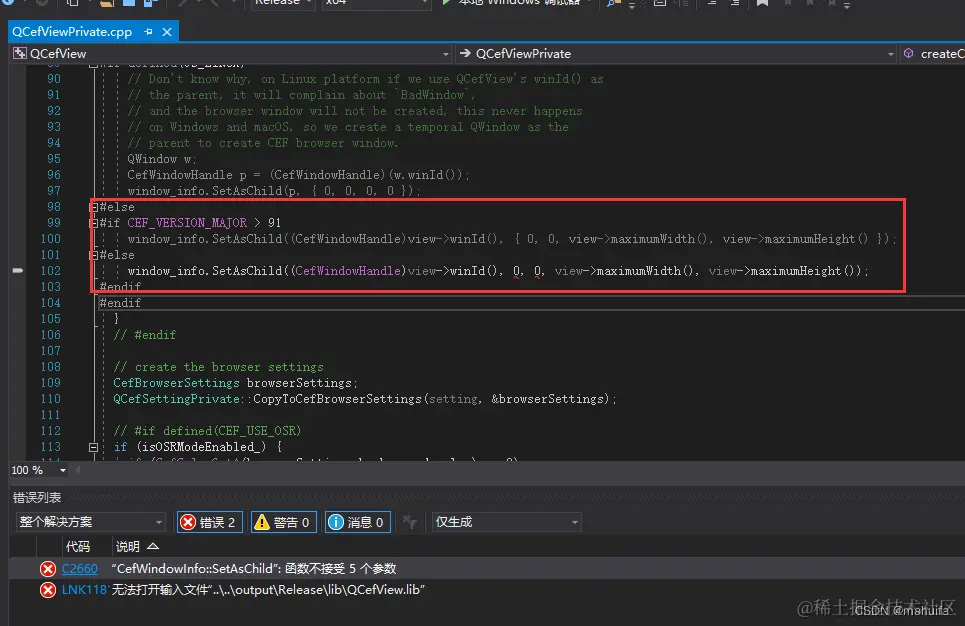
Task: Toggle the 错误 2 errors filter
Action: [x=210, y=522]
